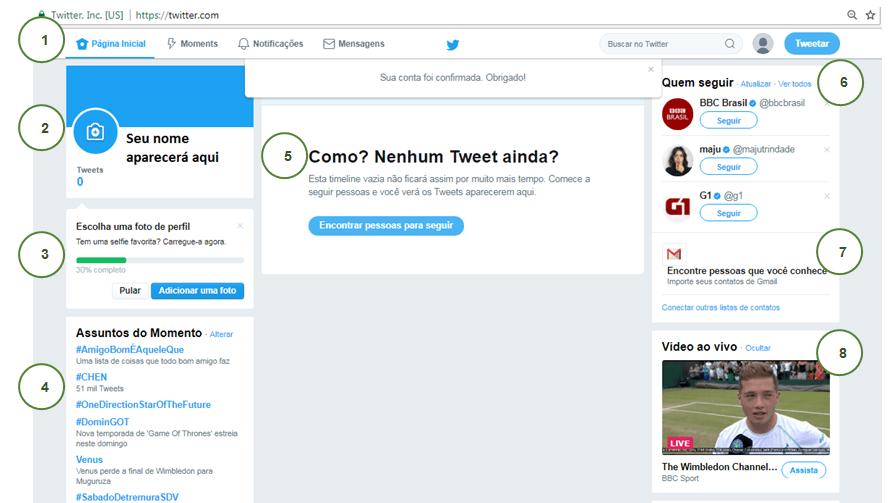Image resolution: width=888 pixels, height=503 pixels.
Task: Click the Gmail icon to import contacts
Action: (674, 254)
